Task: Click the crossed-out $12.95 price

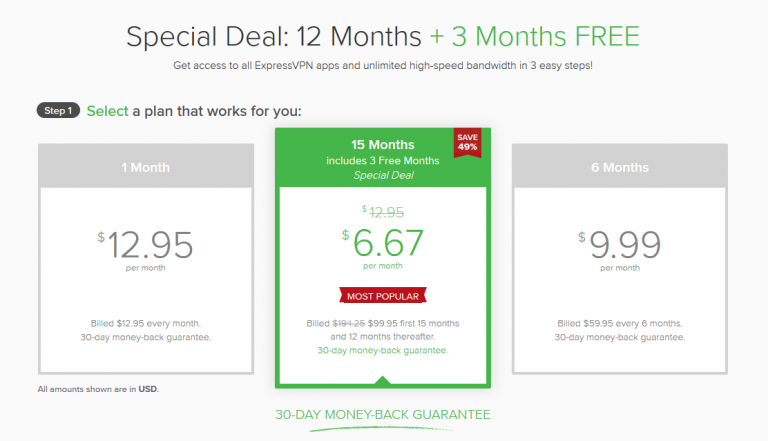Action: pyautogui.click(x=383, y=212)
